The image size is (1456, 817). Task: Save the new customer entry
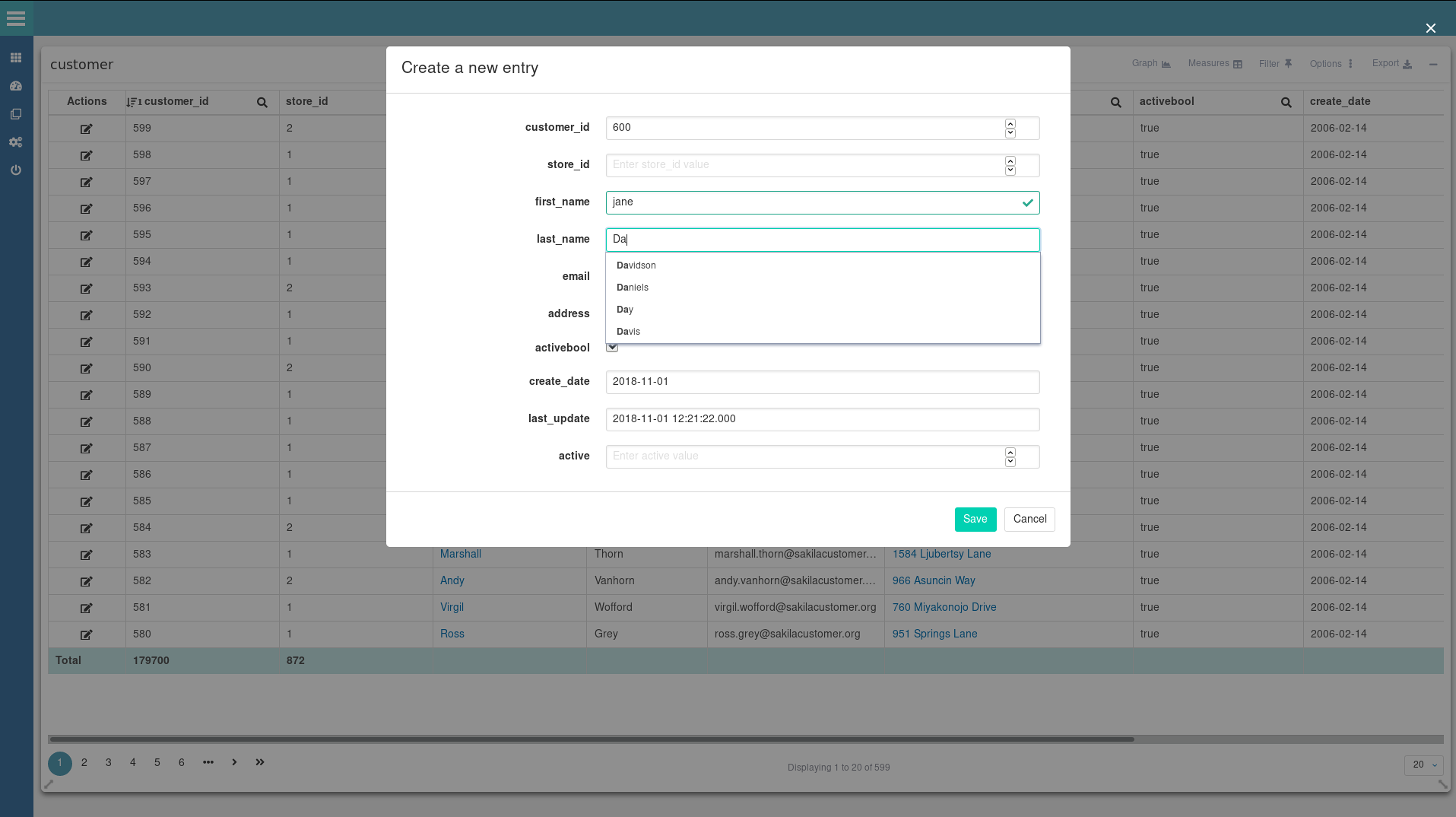point(975,519)
